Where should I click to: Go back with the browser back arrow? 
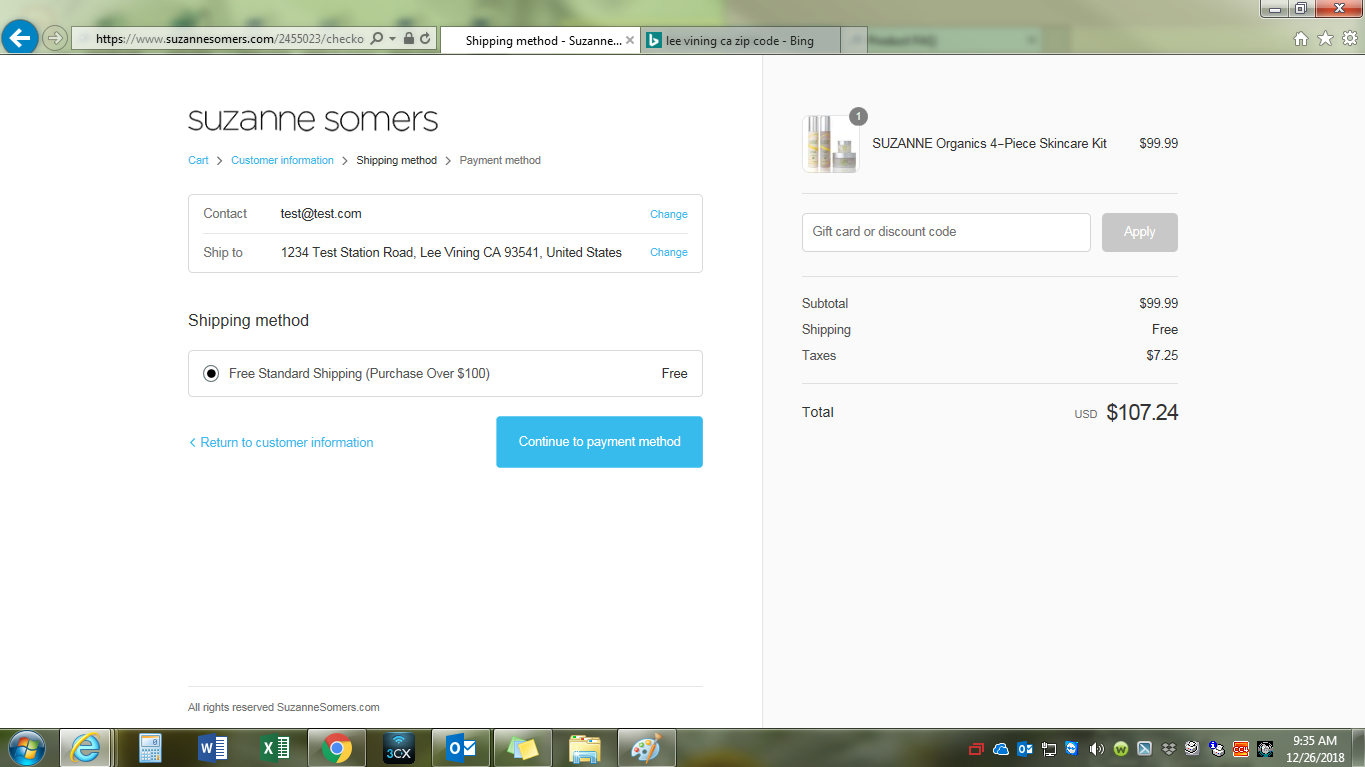tap(19, 38)
